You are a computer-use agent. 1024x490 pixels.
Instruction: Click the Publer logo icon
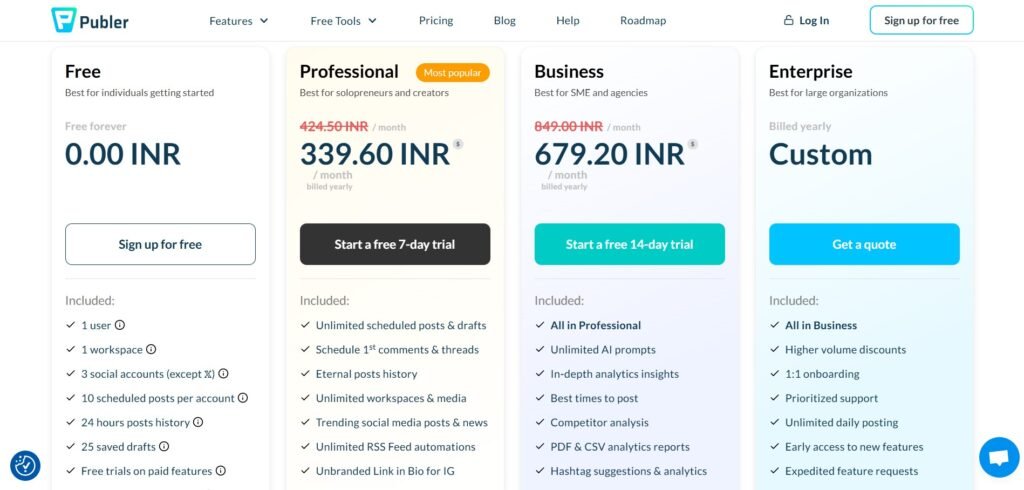click(64, 20)
